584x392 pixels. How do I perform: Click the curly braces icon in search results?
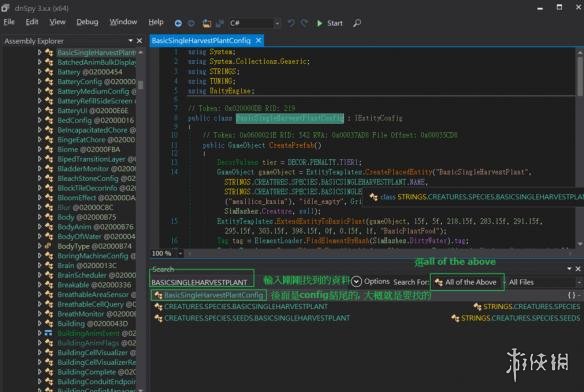(572, 295)
